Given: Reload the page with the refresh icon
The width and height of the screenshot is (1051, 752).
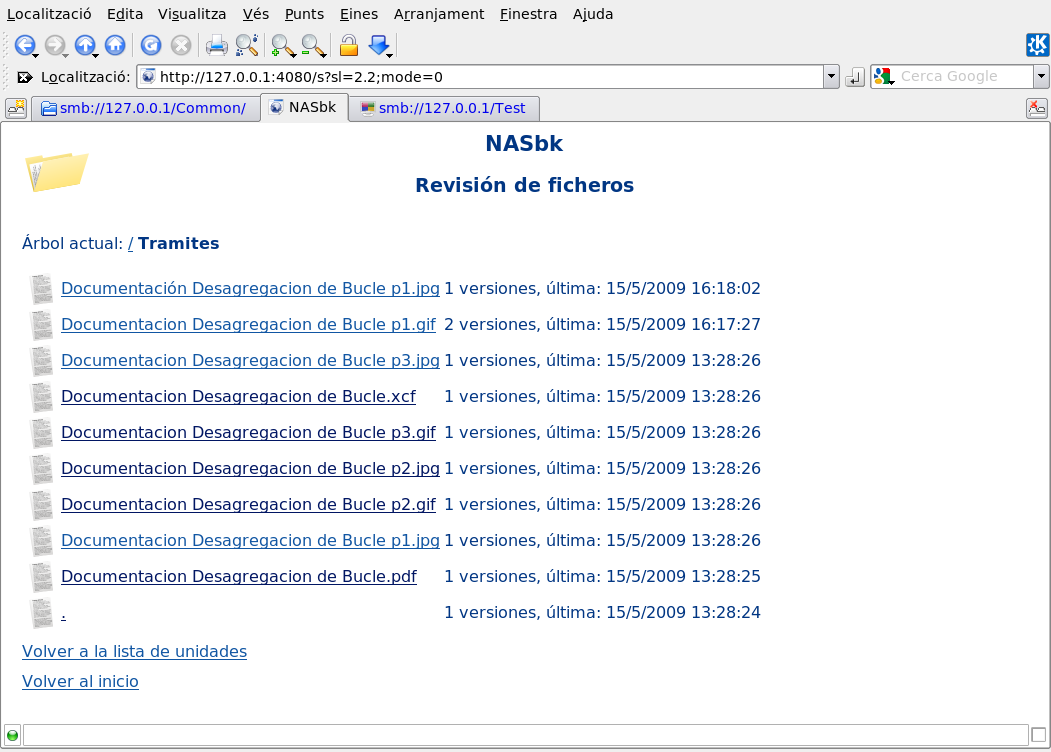Looking at the screenshot, I should point(151,45).
